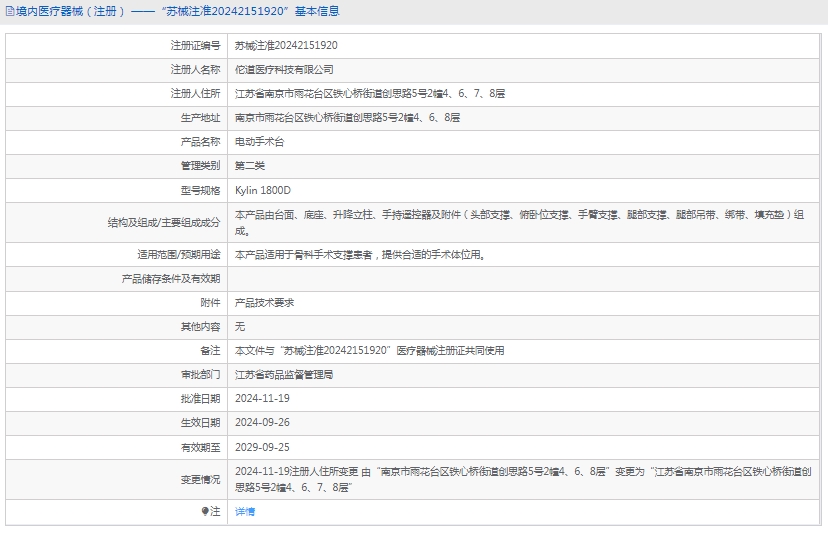The width and height of the screenshot is (828, 534).
Task: Click the 生产地址 production address value
Action: [347, 118]
